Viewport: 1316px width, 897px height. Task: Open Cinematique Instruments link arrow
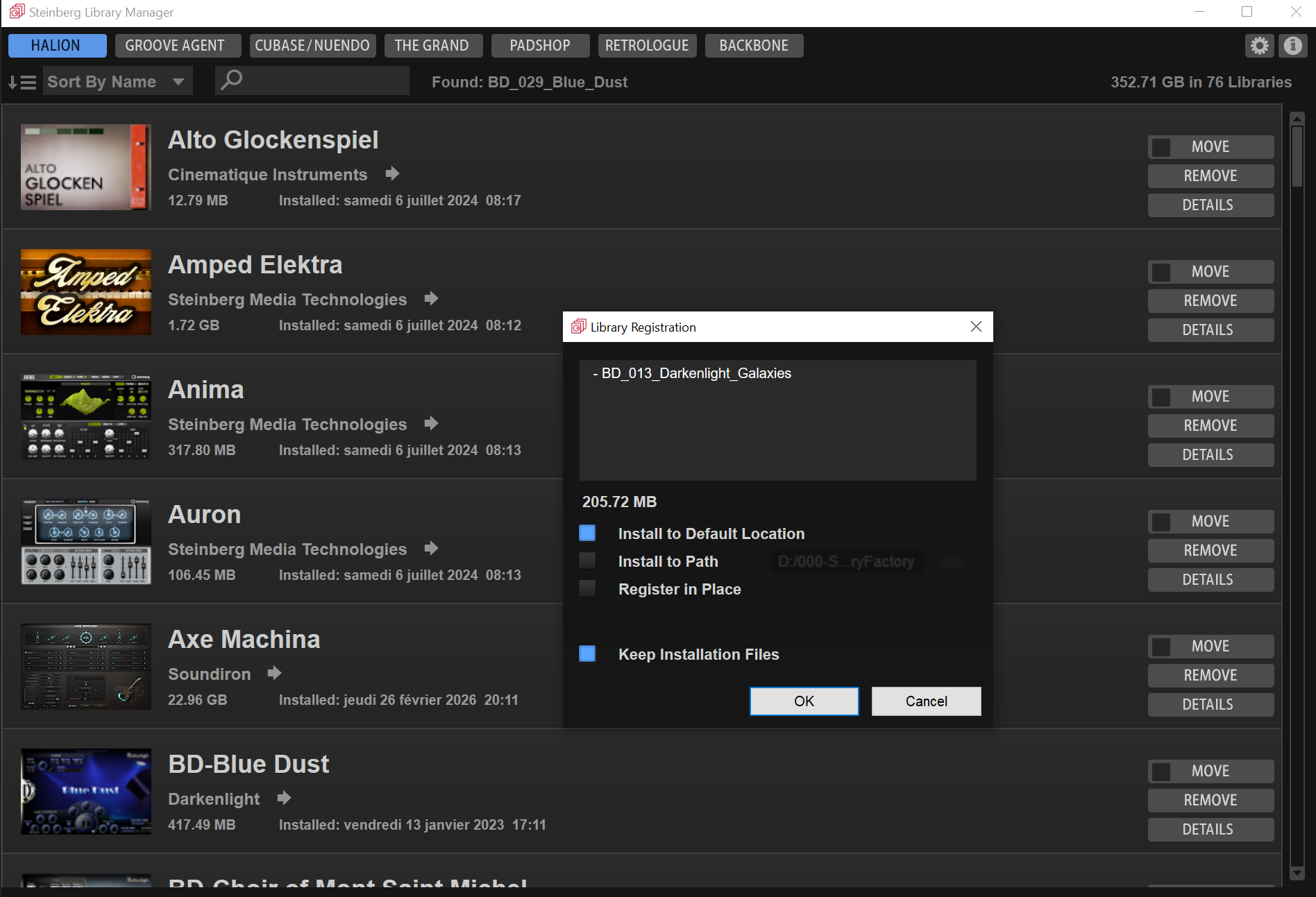pos(393,173)
